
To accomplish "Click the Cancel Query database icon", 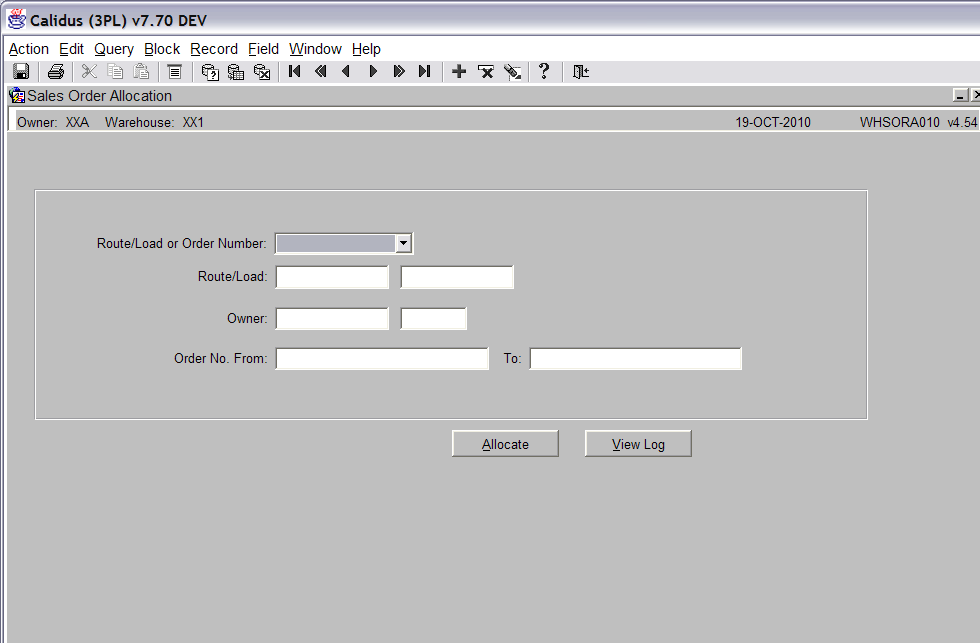I will [262, 72].
